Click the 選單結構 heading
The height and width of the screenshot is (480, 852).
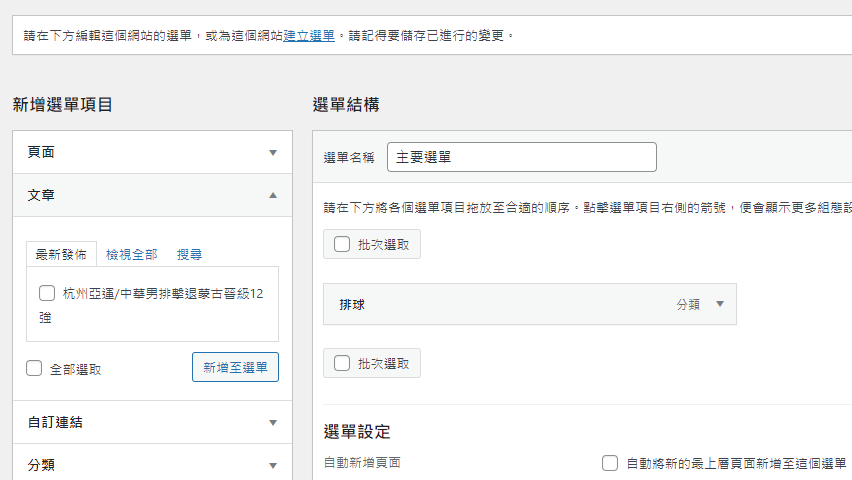pyautogui.click(x=346, y=104)
